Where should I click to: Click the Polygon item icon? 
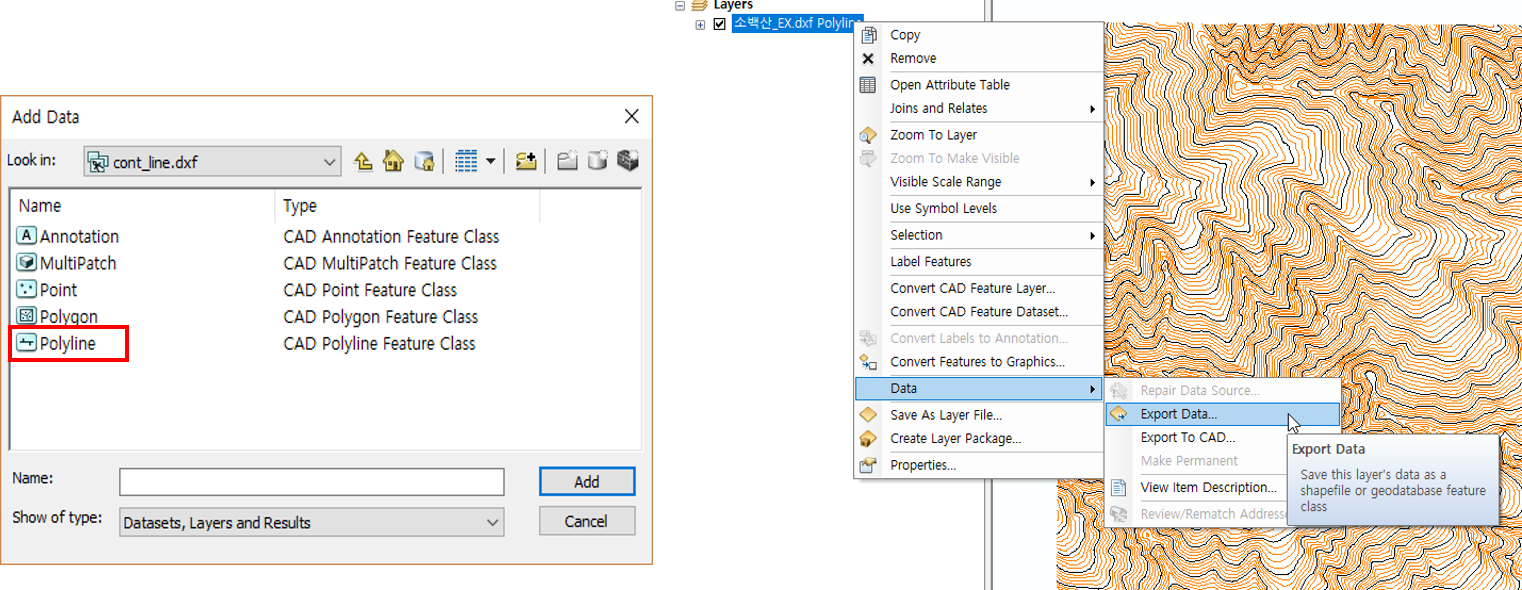27,317
